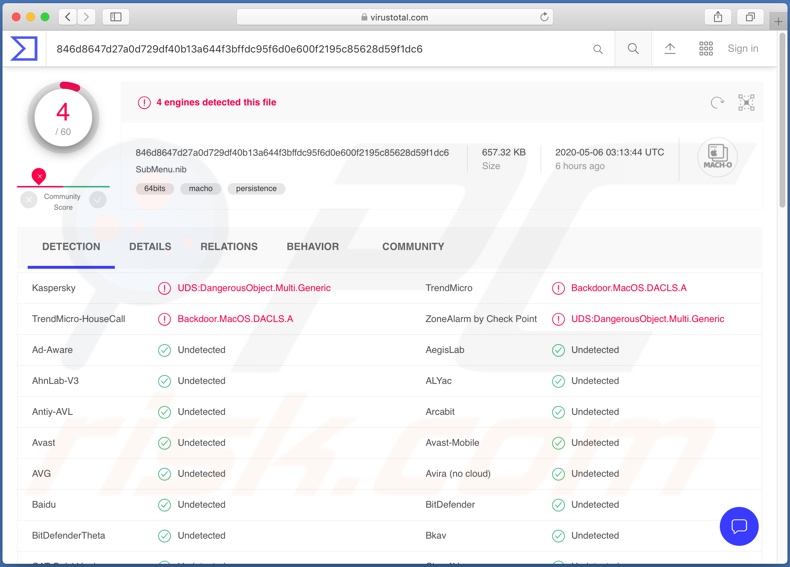The width and height of the screenshot is (790, 567).
Task: Click the 64bits tag
Action: pyautogui.click(x=155, y=188)
